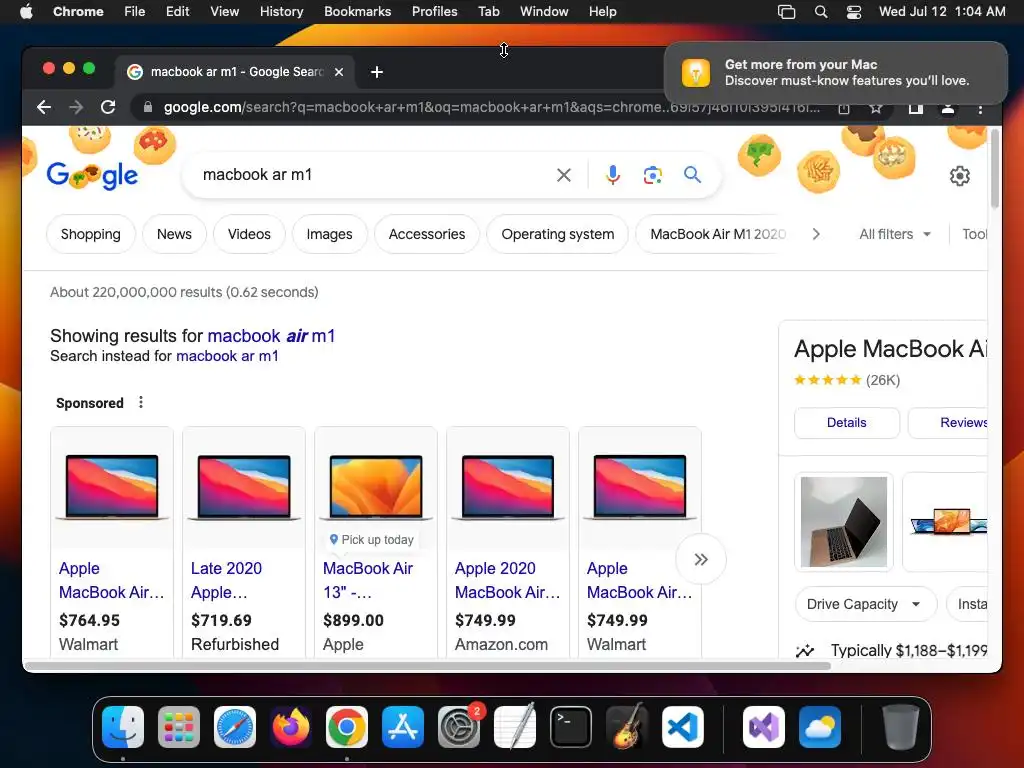The image size is (1024, 768).
Task: Reload the current page
Action: pos(108,107)
